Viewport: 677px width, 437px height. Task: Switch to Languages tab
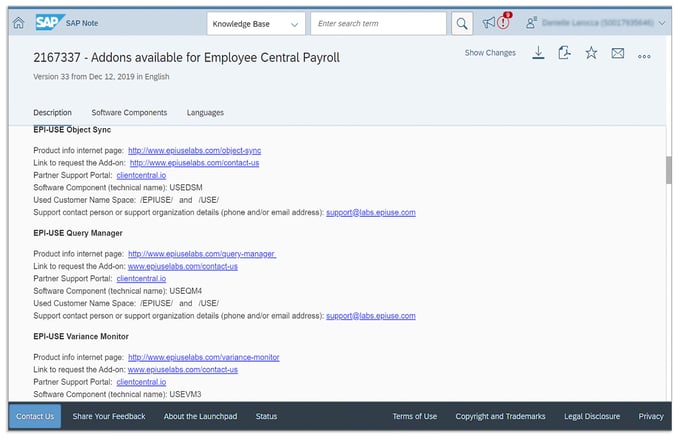point(205,112)
